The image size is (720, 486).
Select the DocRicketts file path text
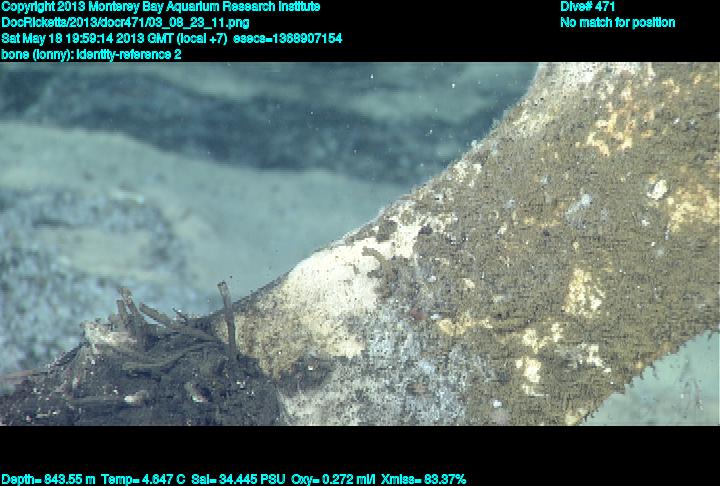[x=125, y=23]
